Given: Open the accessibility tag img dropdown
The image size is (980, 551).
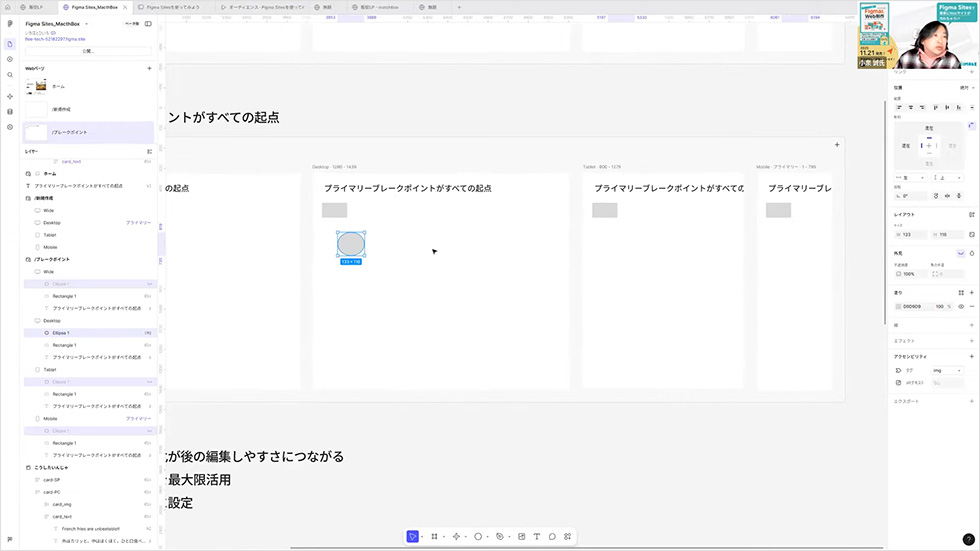Looking at the screenshot, I should point(948,370).
